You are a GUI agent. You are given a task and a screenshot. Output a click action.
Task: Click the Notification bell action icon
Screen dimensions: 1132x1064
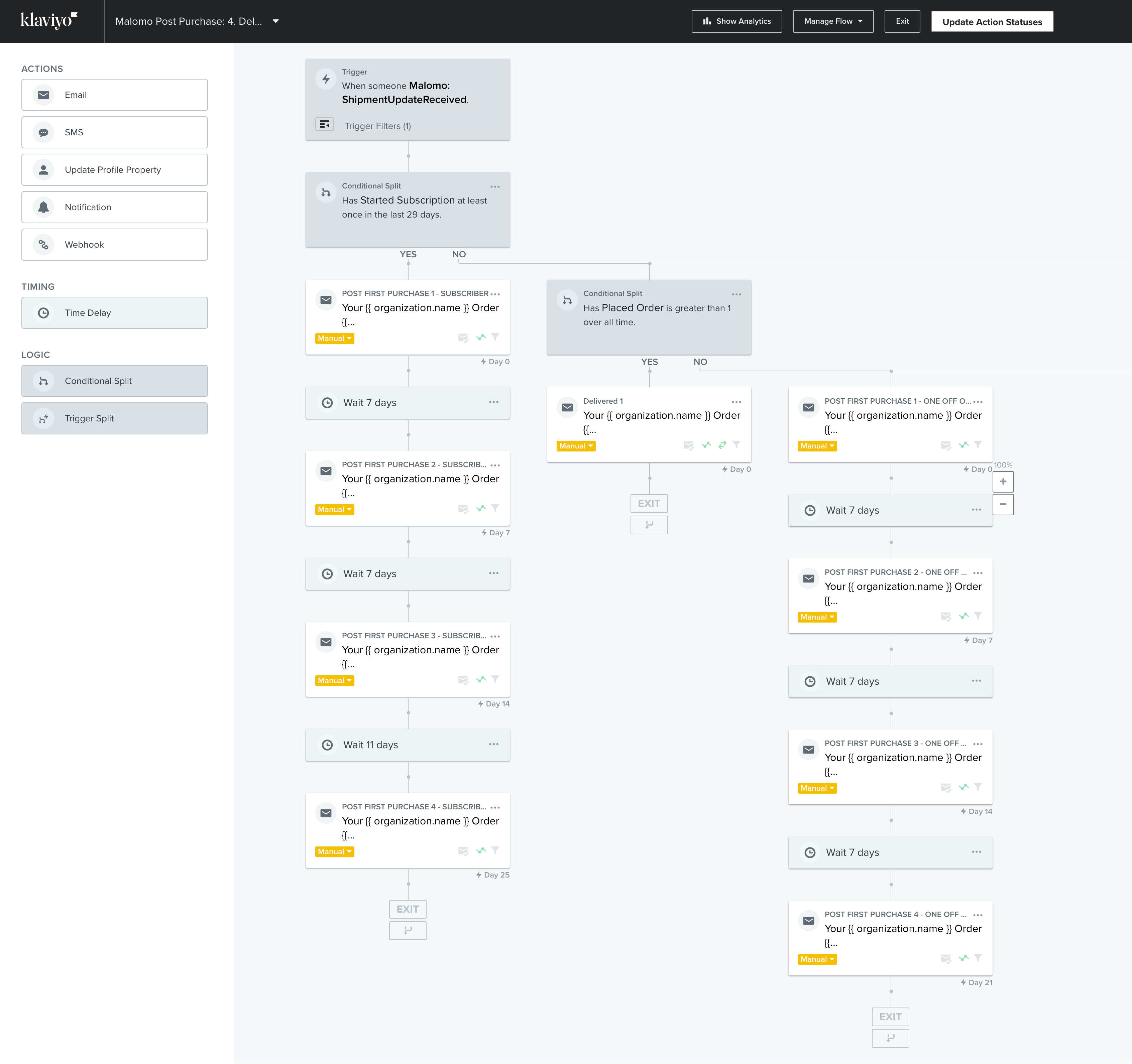pyautogui.click(x=44, y=207)
